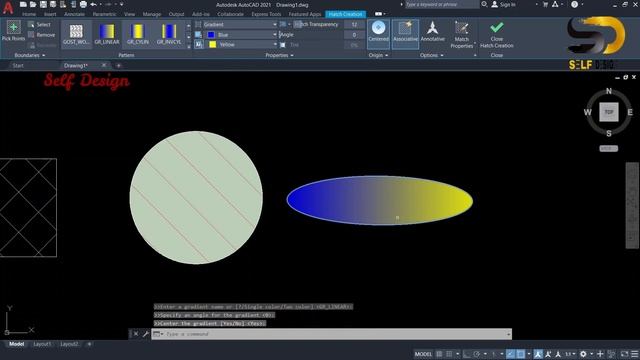Add a new drawing tab with plus

click(118, 65)
